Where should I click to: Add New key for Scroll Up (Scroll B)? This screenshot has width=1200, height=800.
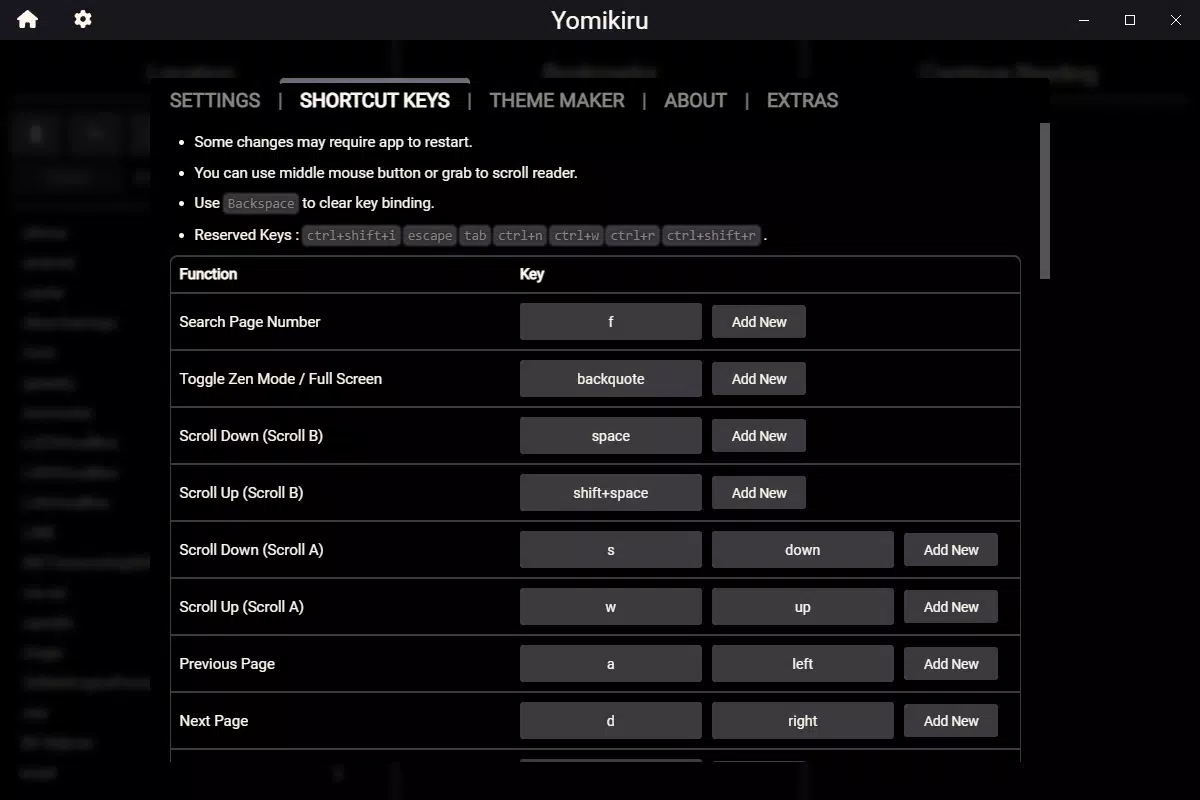pos(759,493)
